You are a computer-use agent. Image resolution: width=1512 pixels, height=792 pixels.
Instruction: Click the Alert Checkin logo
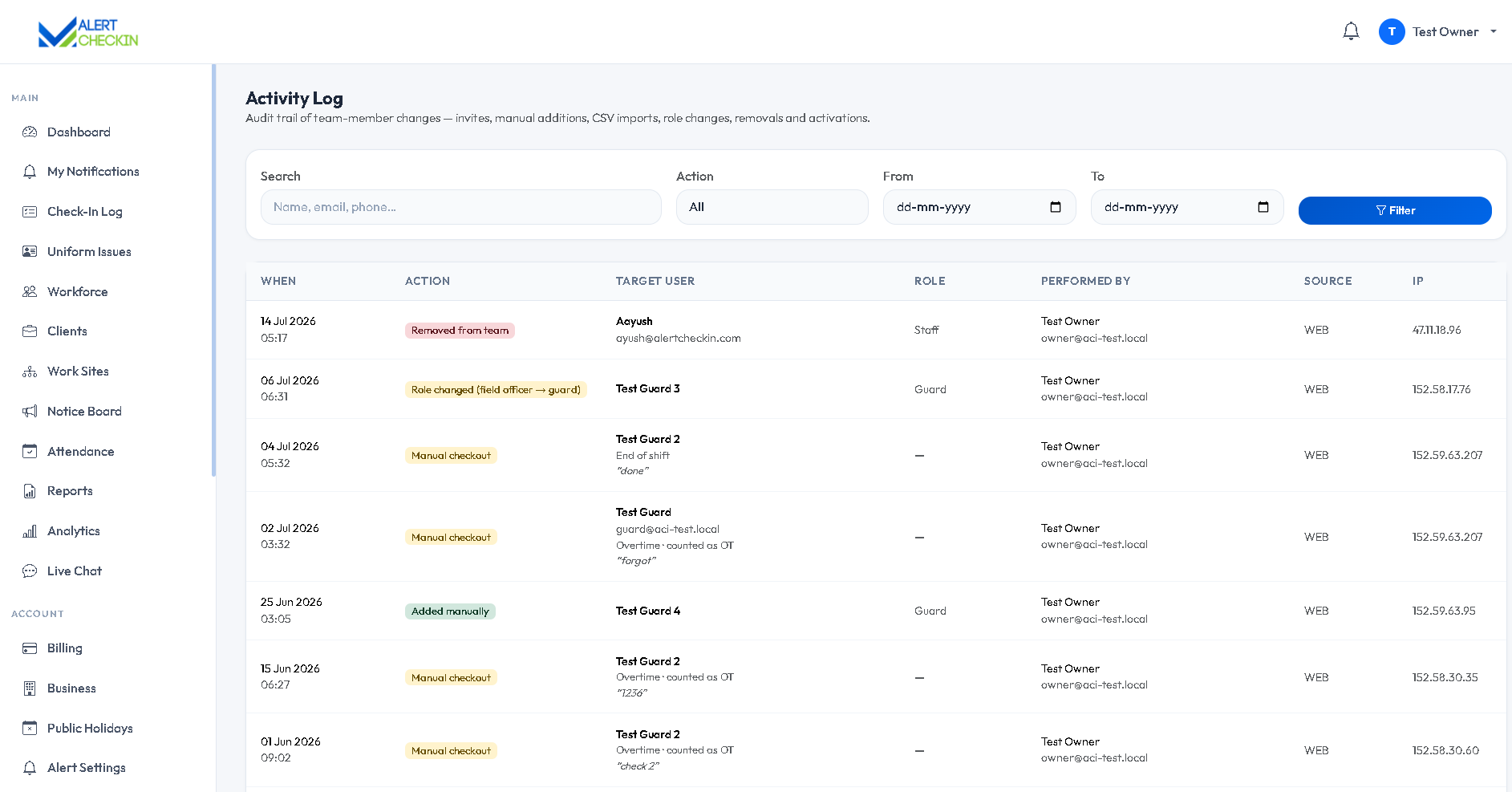pos(88,32)
